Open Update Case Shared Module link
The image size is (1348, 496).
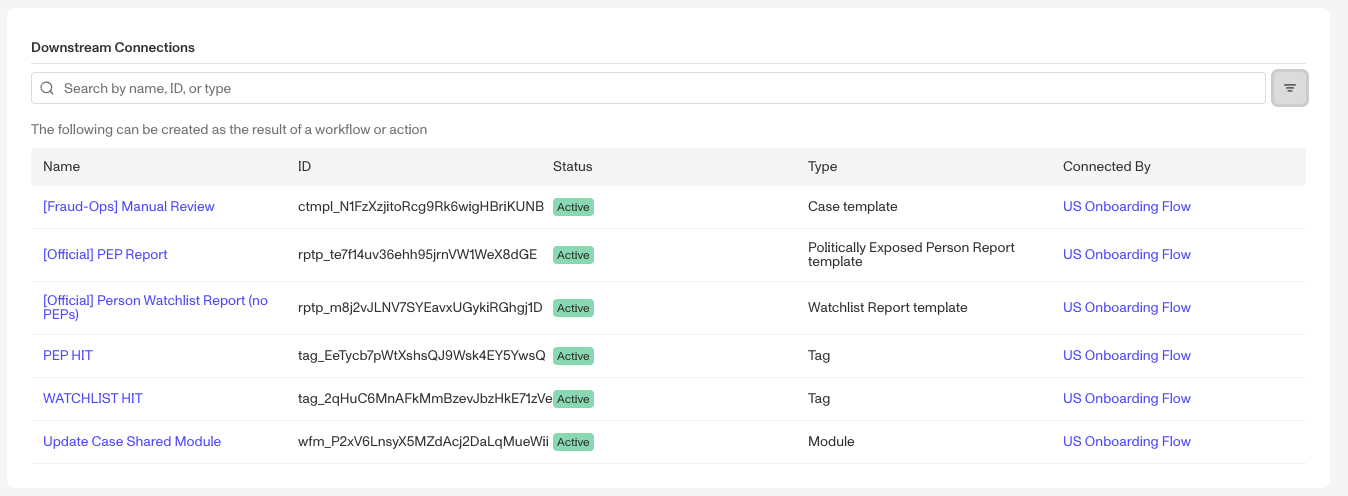click(132, 442)
